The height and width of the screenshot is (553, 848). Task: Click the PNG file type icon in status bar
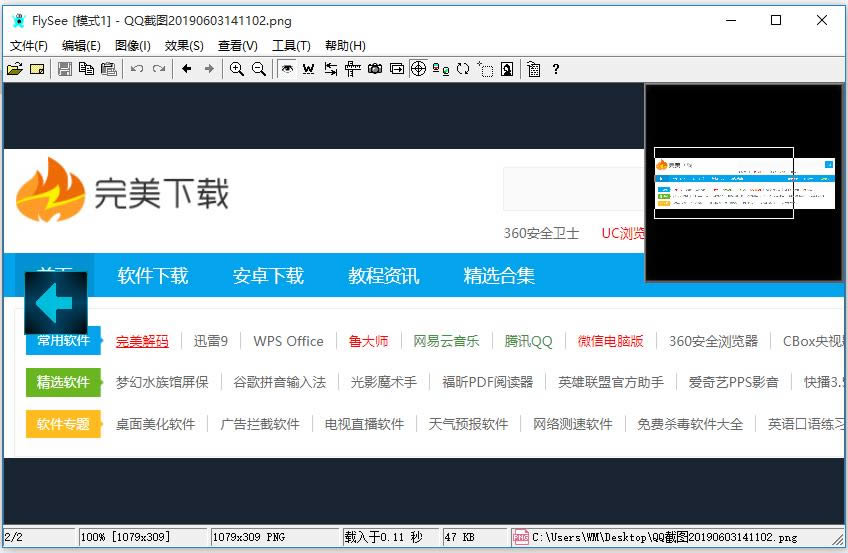coord(521,537)
